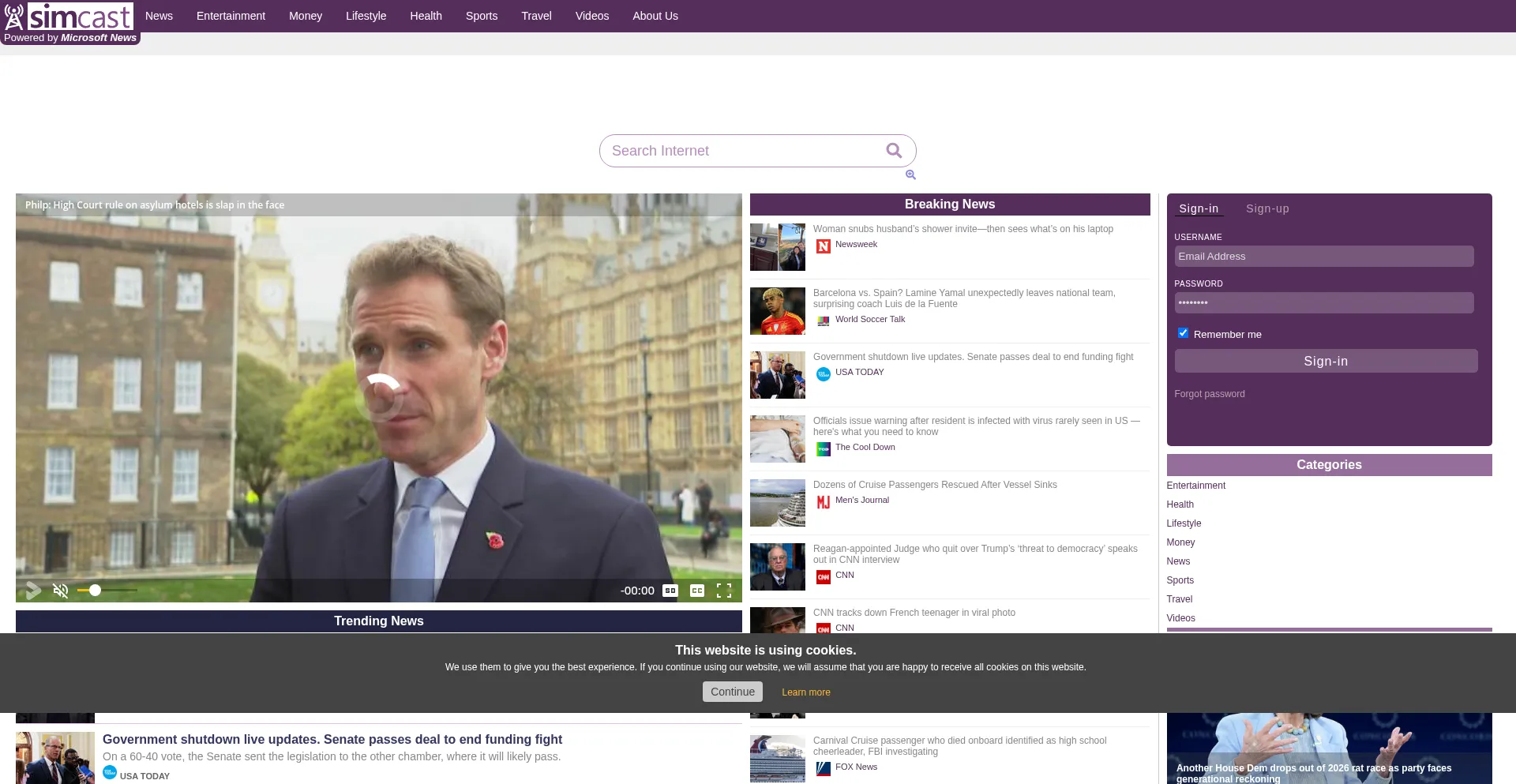The height and width of the screenshot is (784, 1516).
Task: Toggle video SD quality setting
Action: click(x=670, y=591)
